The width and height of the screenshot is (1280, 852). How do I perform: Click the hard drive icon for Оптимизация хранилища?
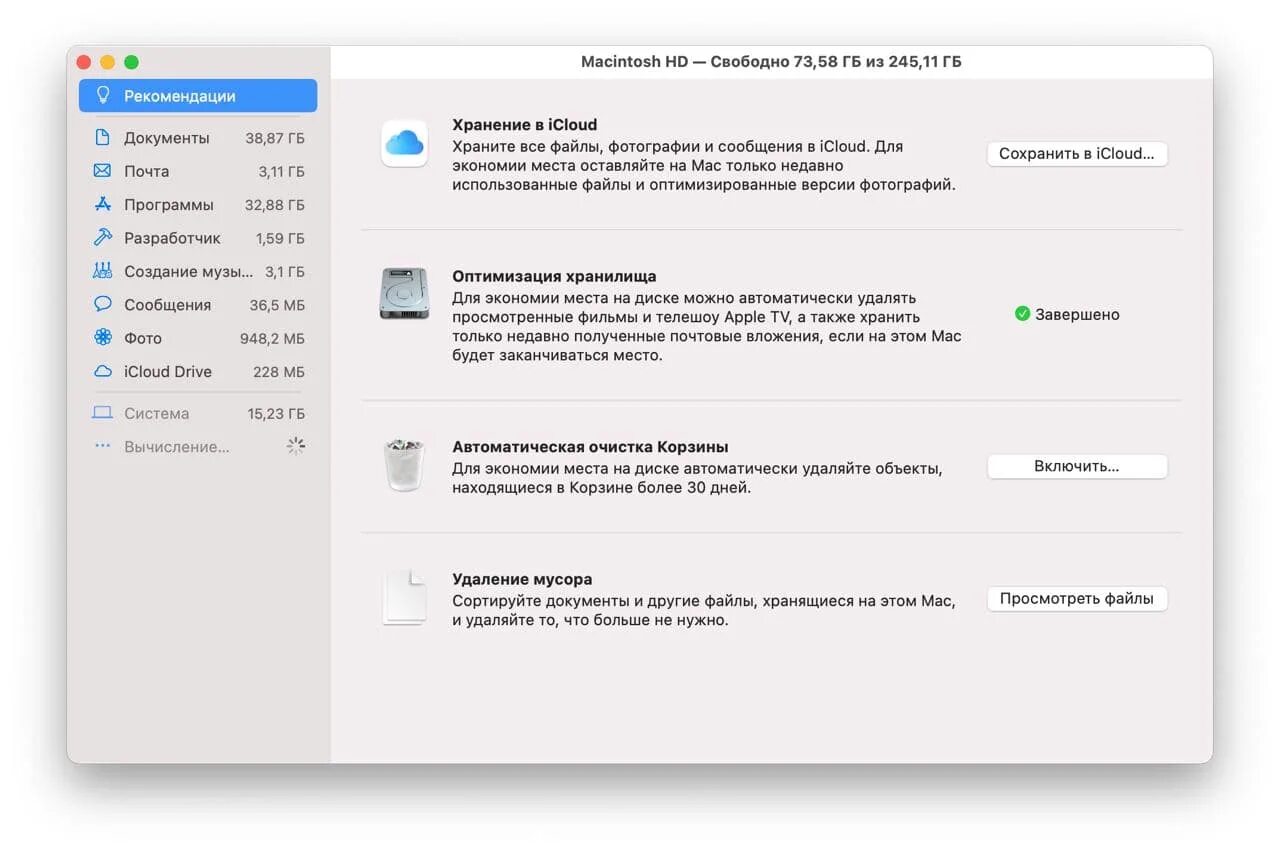[x=404, y=293]
